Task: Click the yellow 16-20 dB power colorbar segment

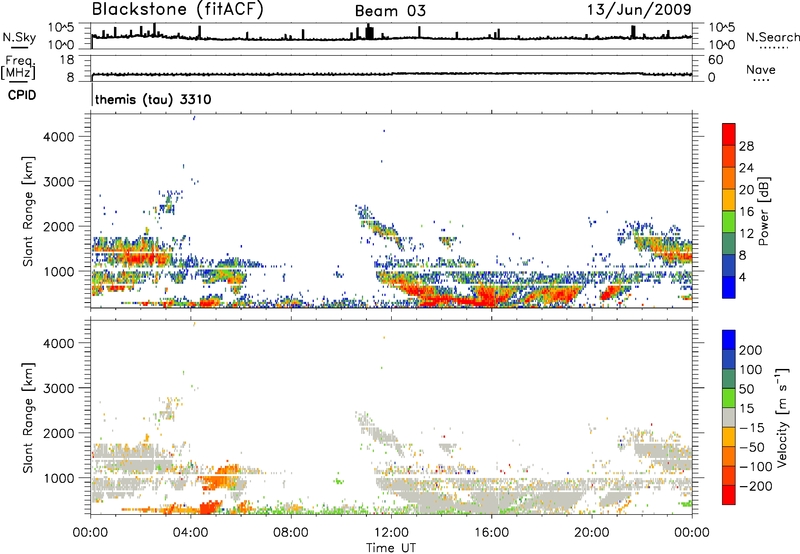Action: tap(729, 200)
